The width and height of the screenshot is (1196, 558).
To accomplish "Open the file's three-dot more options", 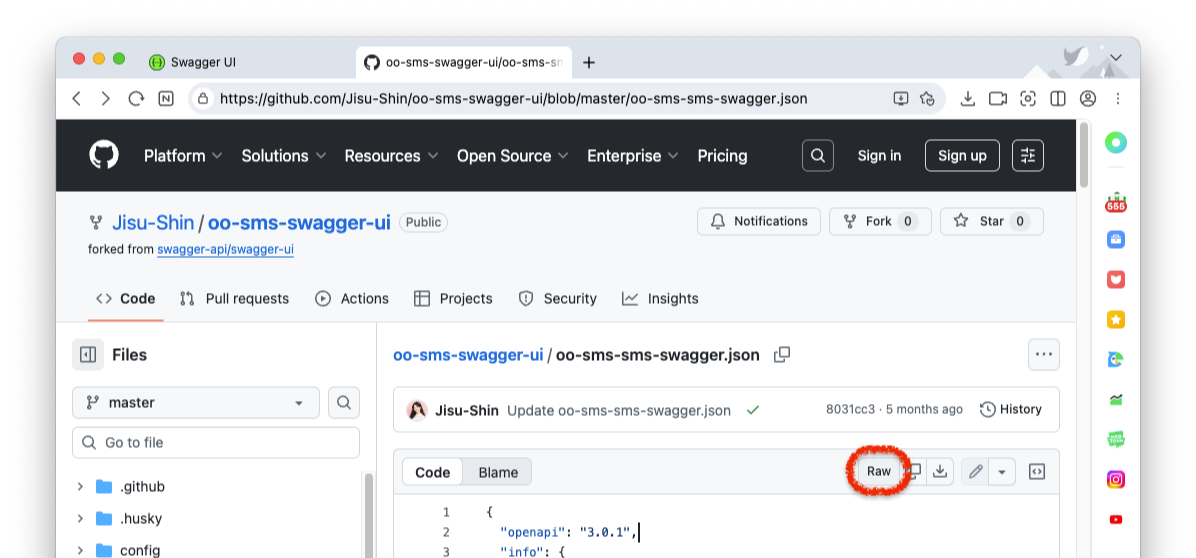I will click(x=1043, y=354).
